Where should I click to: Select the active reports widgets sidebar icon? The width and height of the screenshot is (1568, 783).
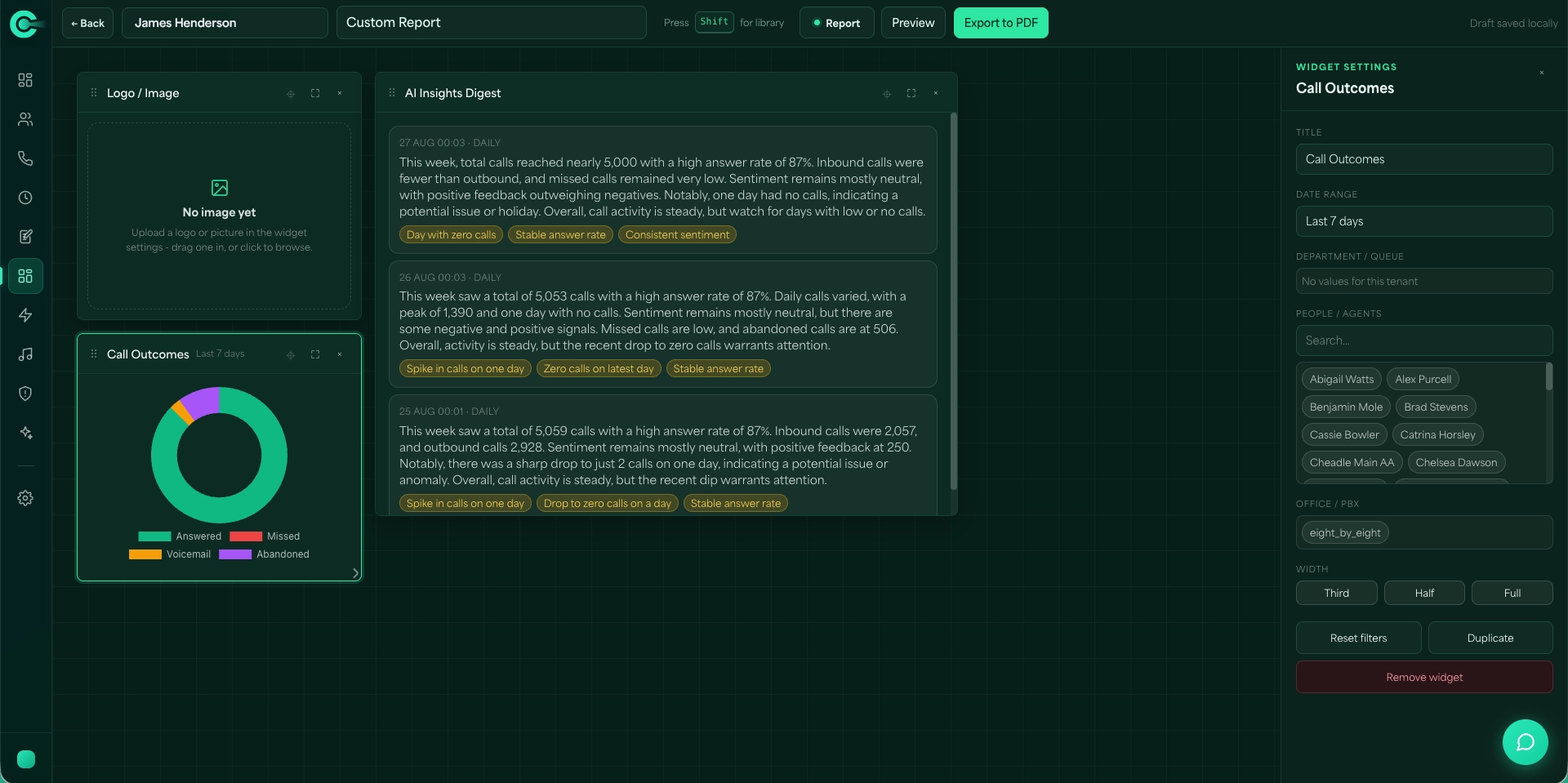tap(25, 276)
